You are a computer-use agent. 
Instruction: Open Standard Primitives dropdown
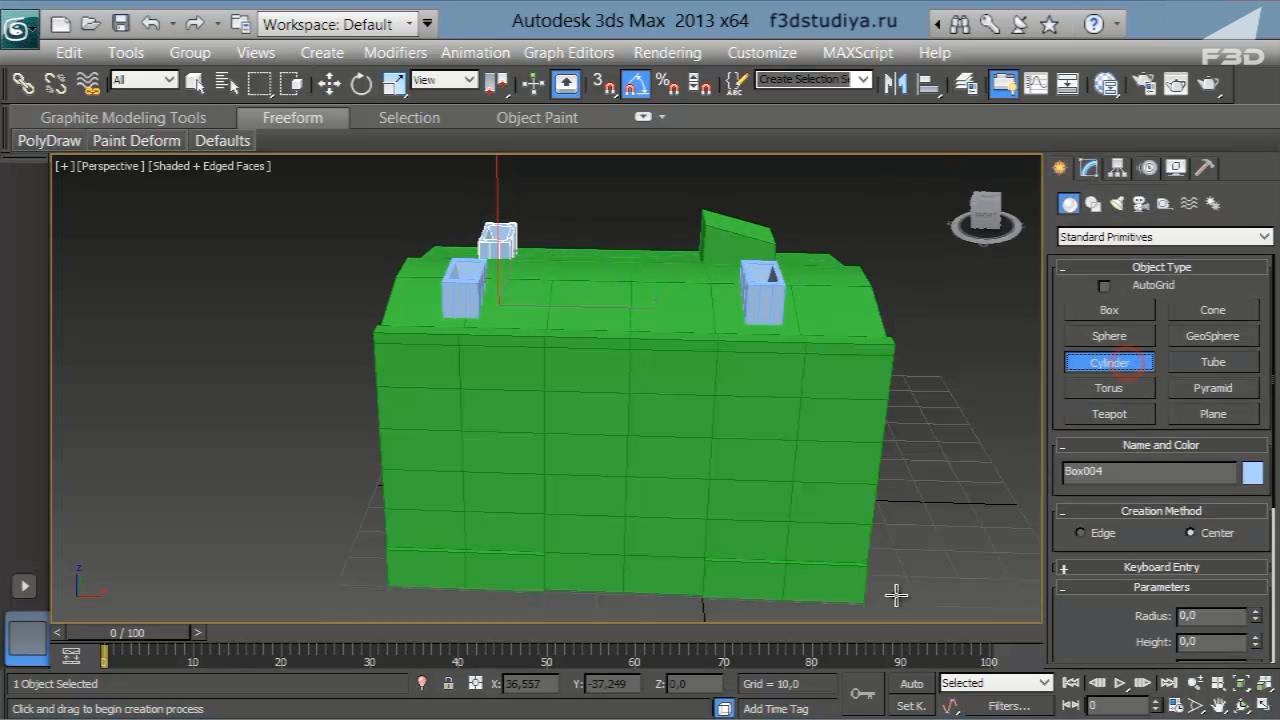point(1165,237)
